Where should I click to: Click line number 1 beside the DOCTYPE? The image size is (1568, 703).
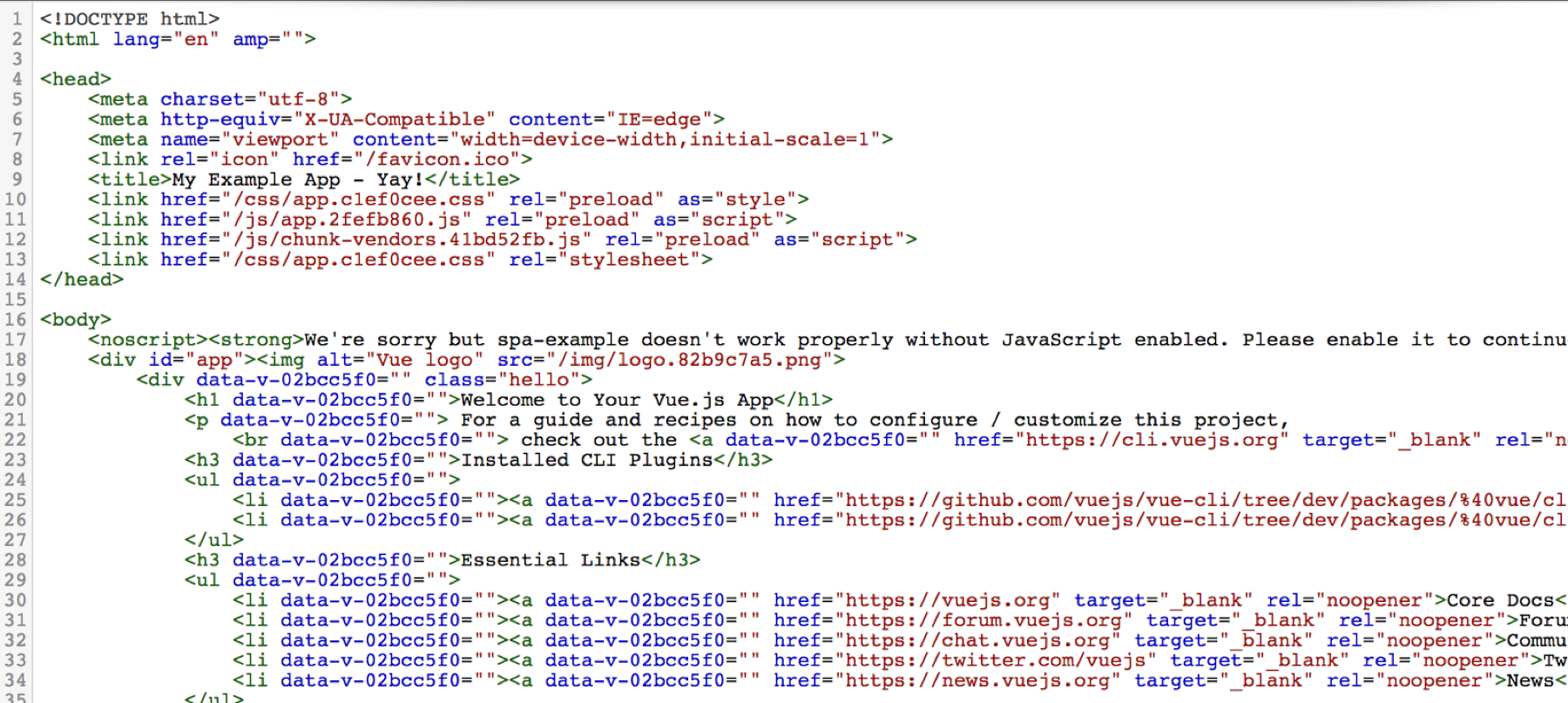[x=17, y=18]
